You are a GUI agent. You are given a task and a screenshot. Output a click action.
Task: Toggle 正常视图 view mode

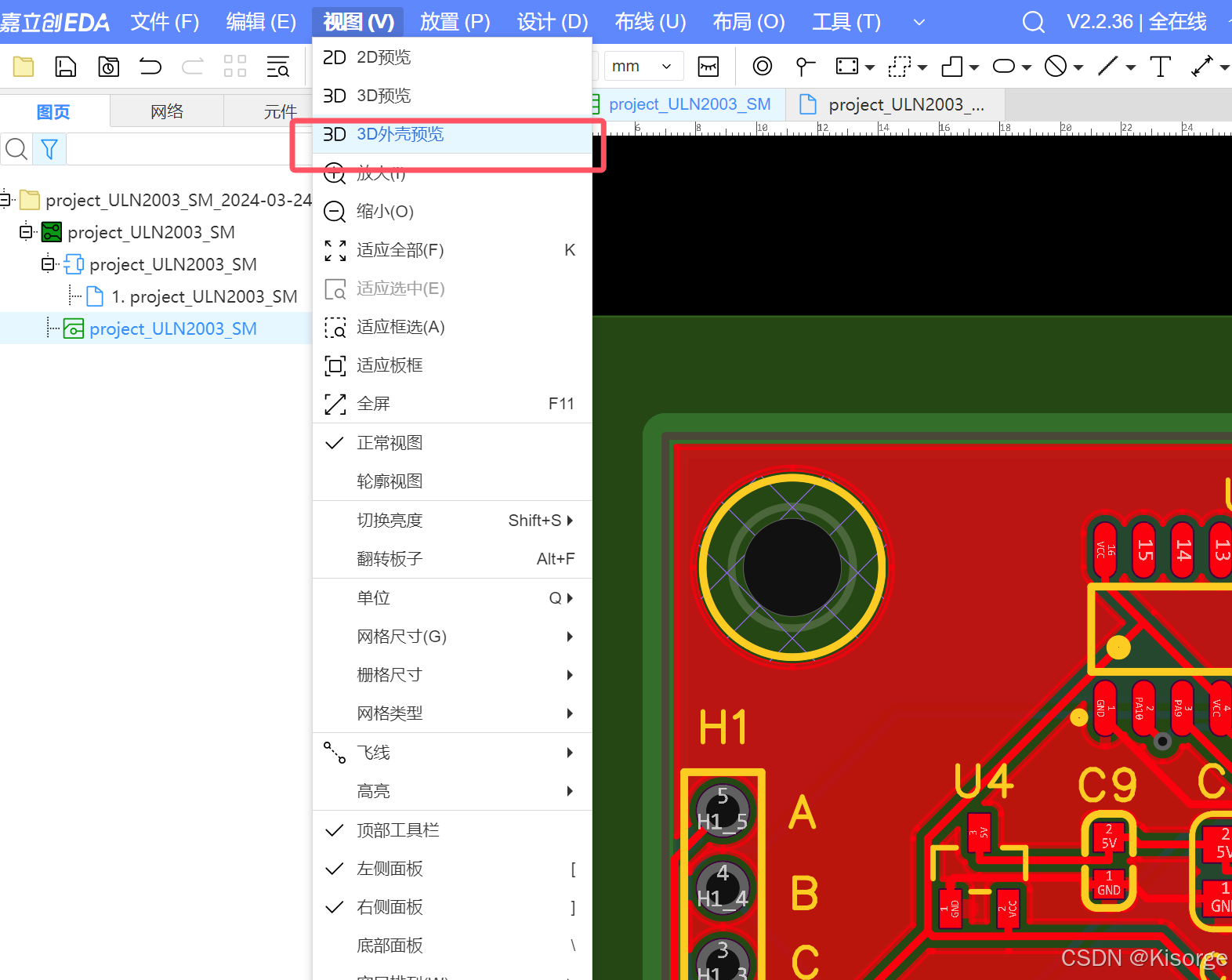(452, 443)
